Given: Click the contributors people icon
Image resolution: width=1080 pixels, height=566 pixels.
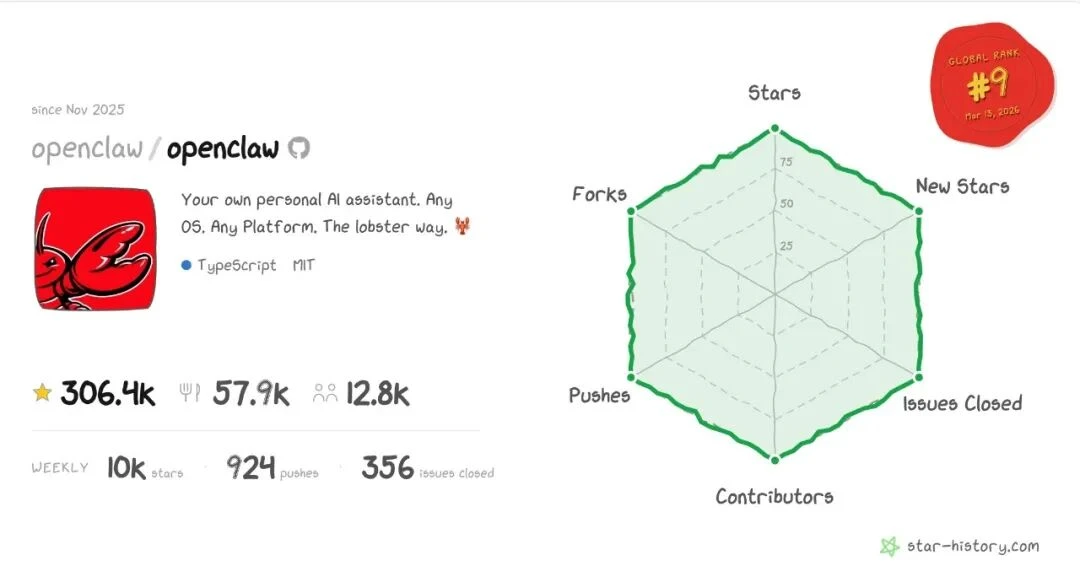Looking at the screenshot, I should [x=325, y=393].
